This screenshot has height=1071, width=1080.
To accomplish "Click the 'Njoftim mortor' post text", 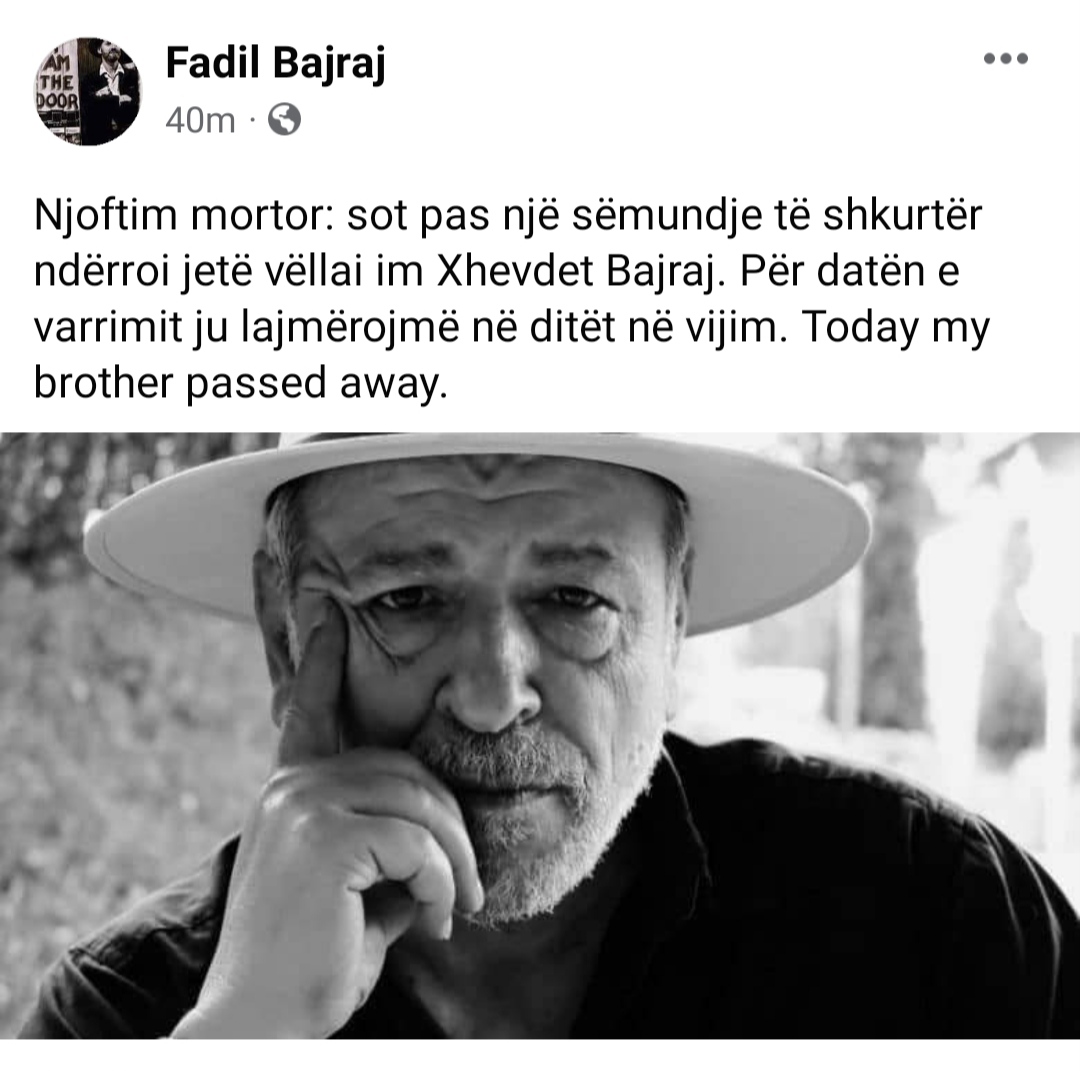I will 513,299.
